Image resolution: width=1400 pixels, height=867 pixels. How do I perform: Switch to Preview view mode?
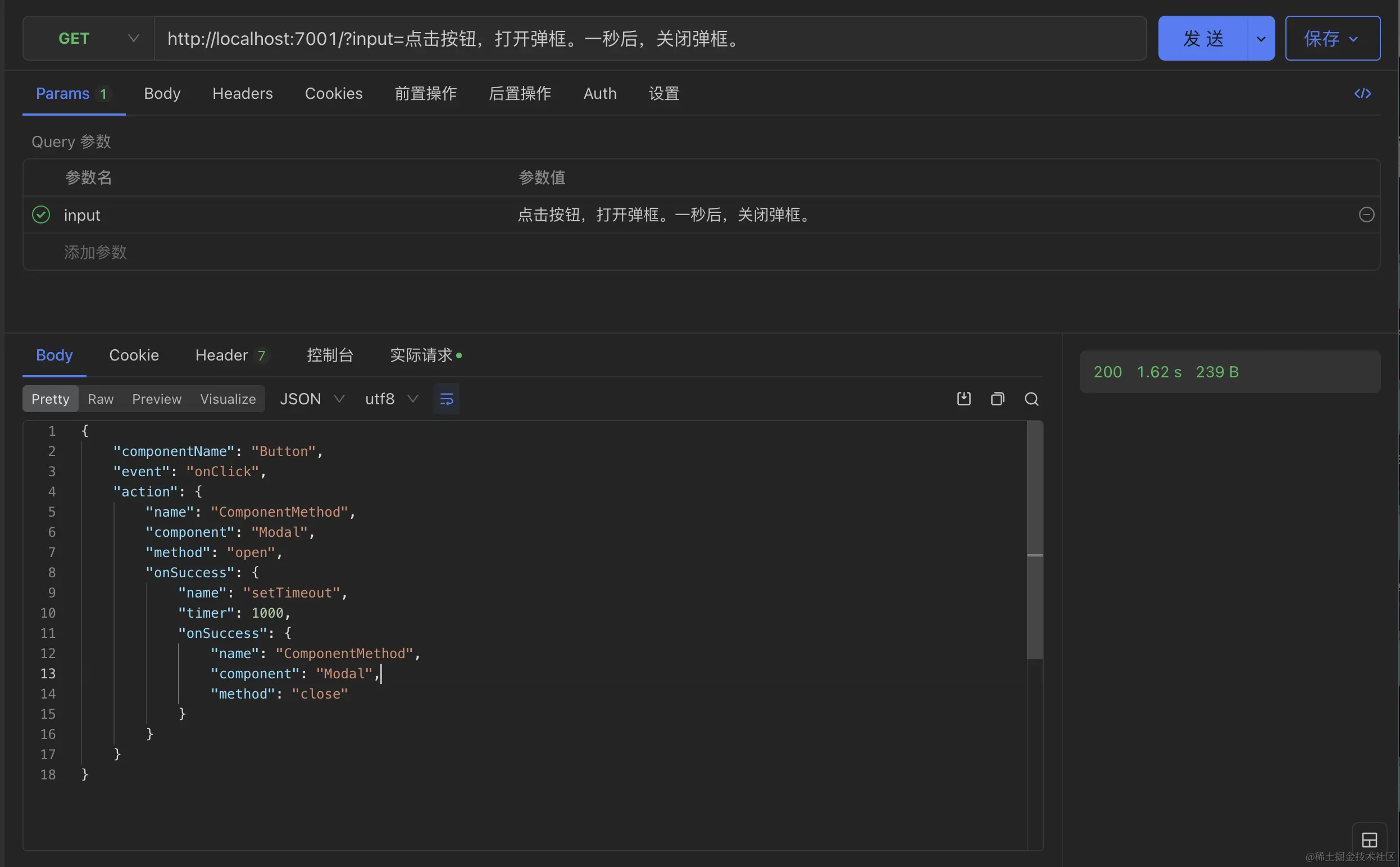[157, 399]
